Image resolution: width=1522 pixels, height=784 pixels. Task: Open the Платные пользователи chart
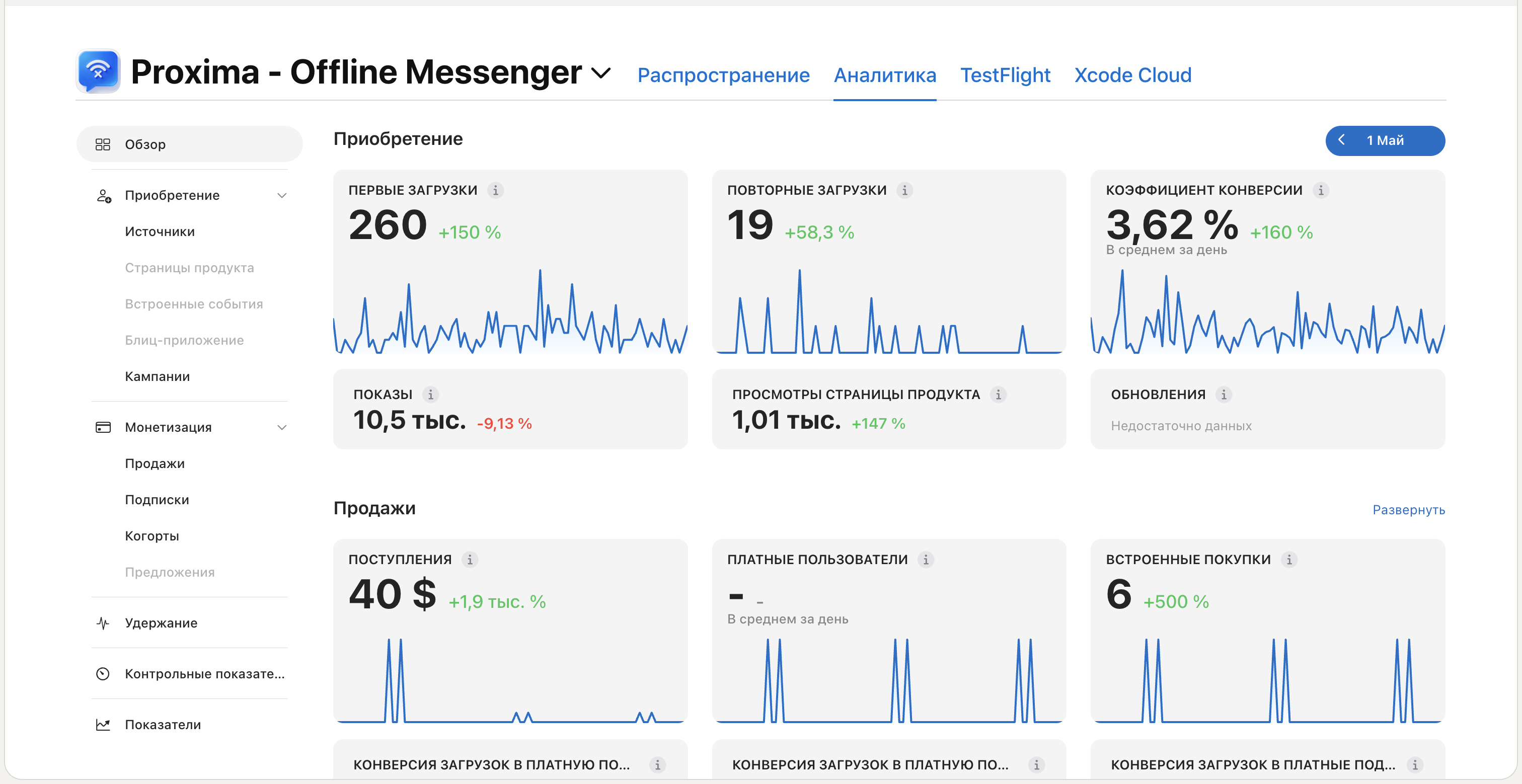[889, 679]
